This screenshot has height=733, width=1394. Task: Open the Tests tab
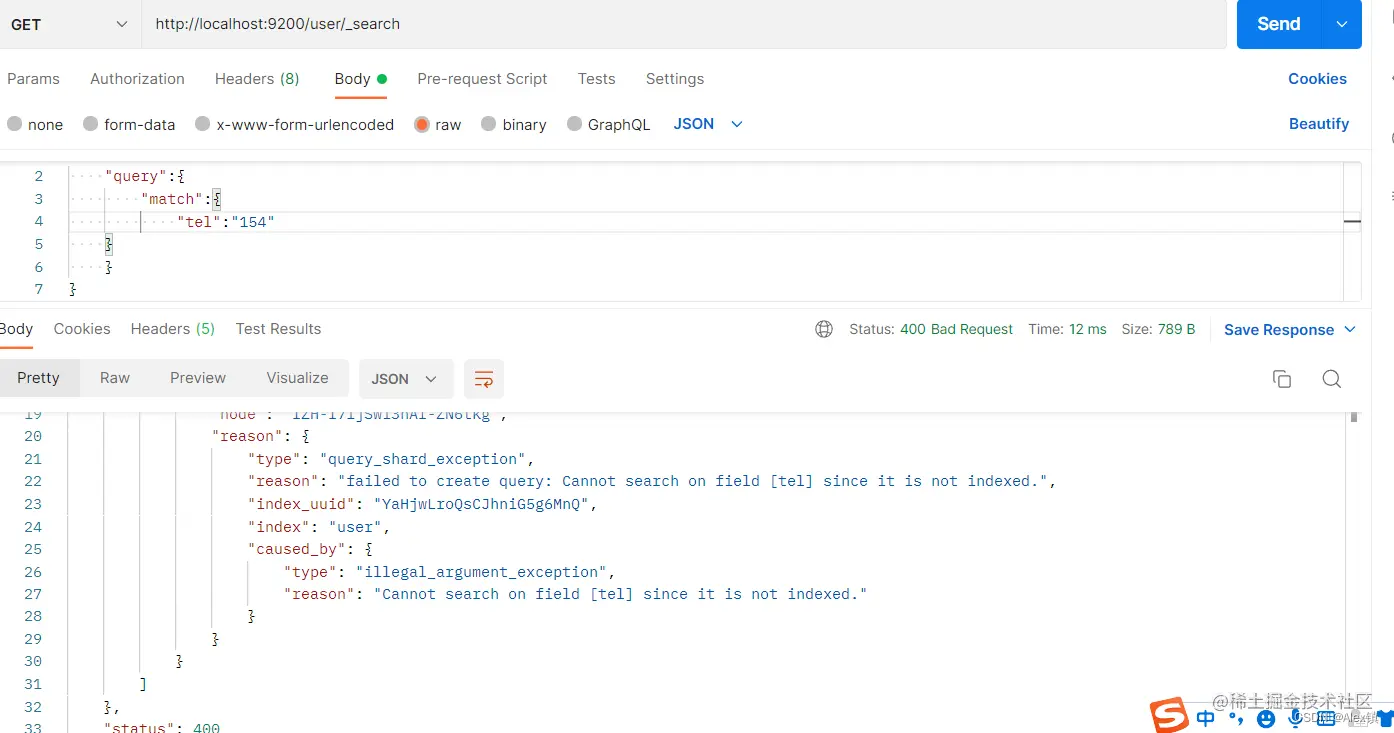[x=596, y=79]
